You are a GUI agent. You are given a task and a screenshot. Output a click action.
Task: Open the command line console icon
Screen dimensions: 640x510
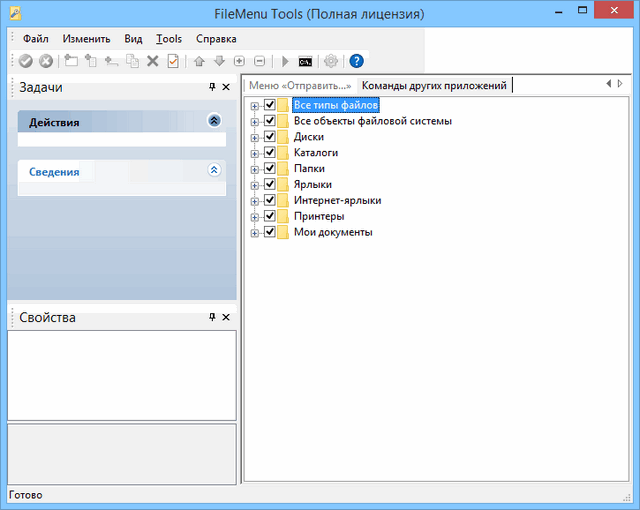click(x=305, y=61)
